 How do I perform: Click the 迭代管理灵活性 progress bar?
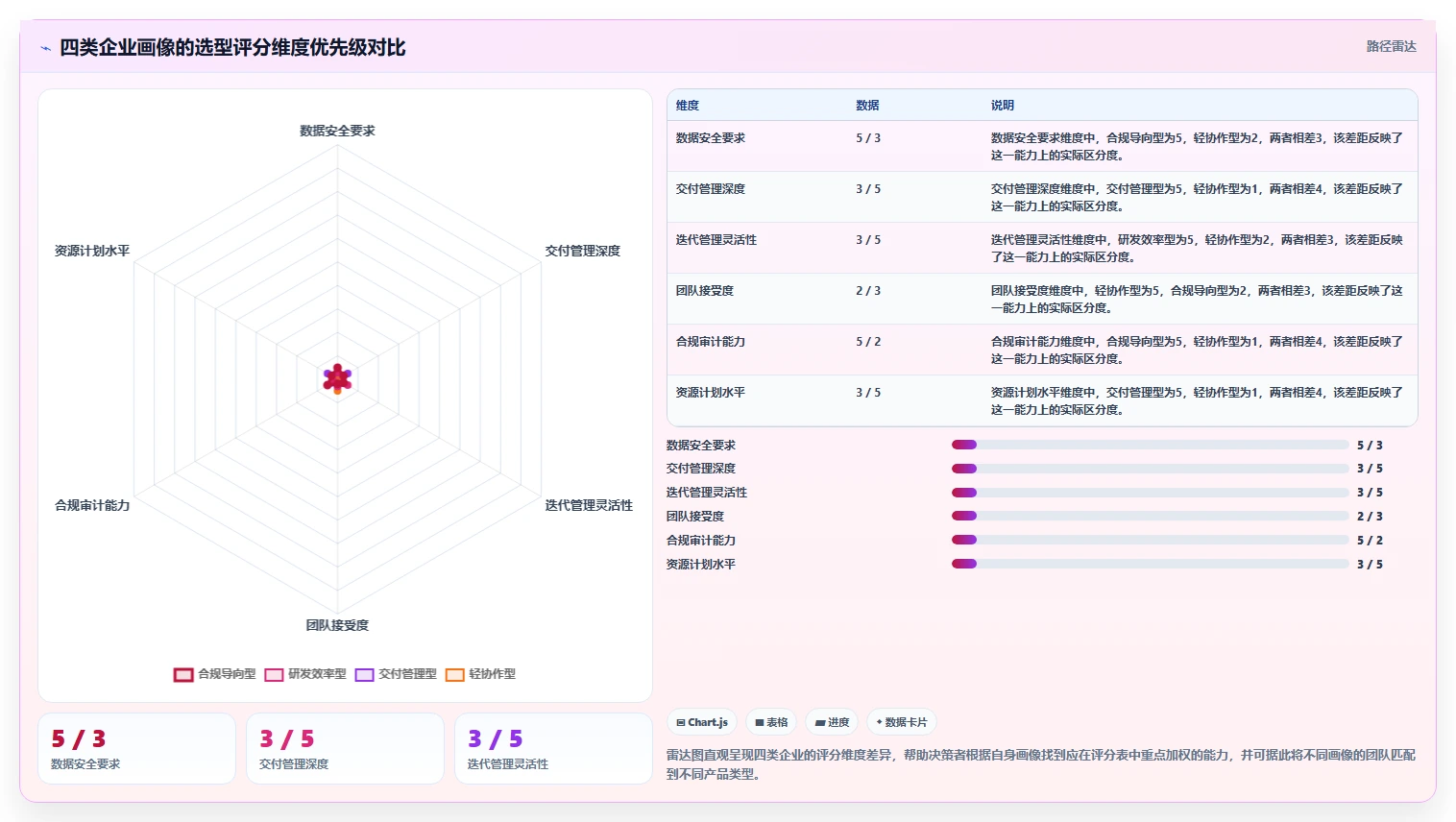click(x=1151, y=493)
